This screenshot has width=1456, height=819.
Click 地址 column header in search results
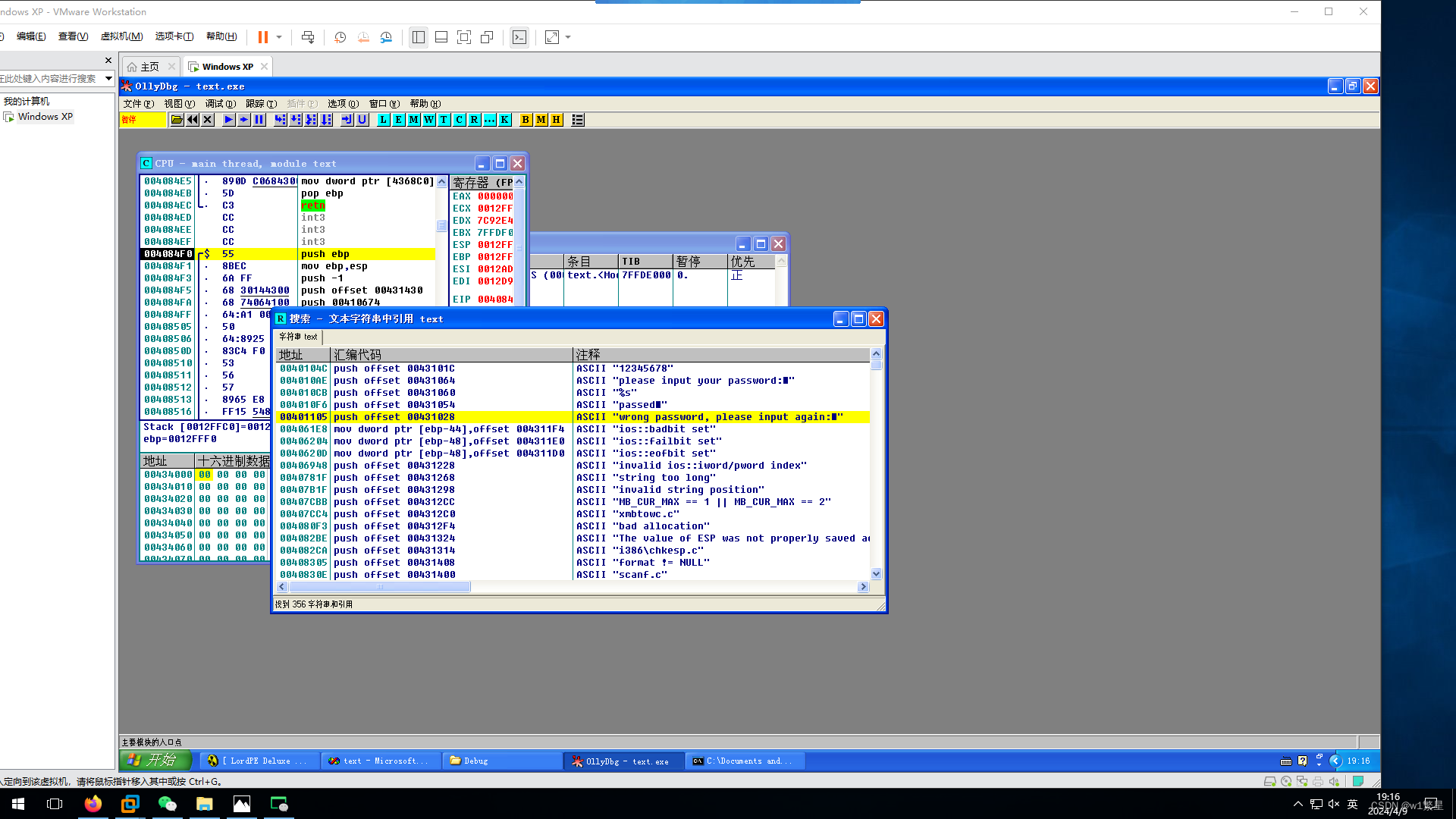coord(303,355)
